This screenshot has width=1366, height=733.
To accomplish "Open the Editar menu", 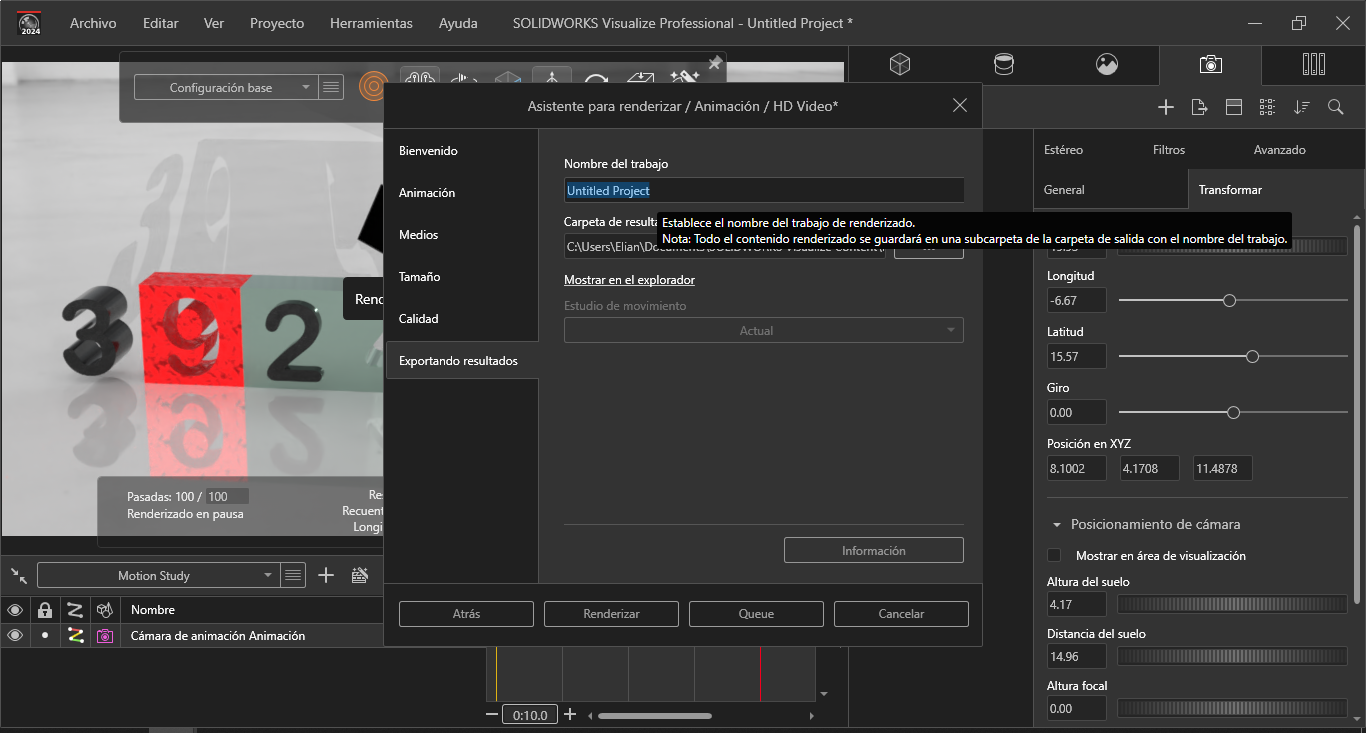I will 161,22.
